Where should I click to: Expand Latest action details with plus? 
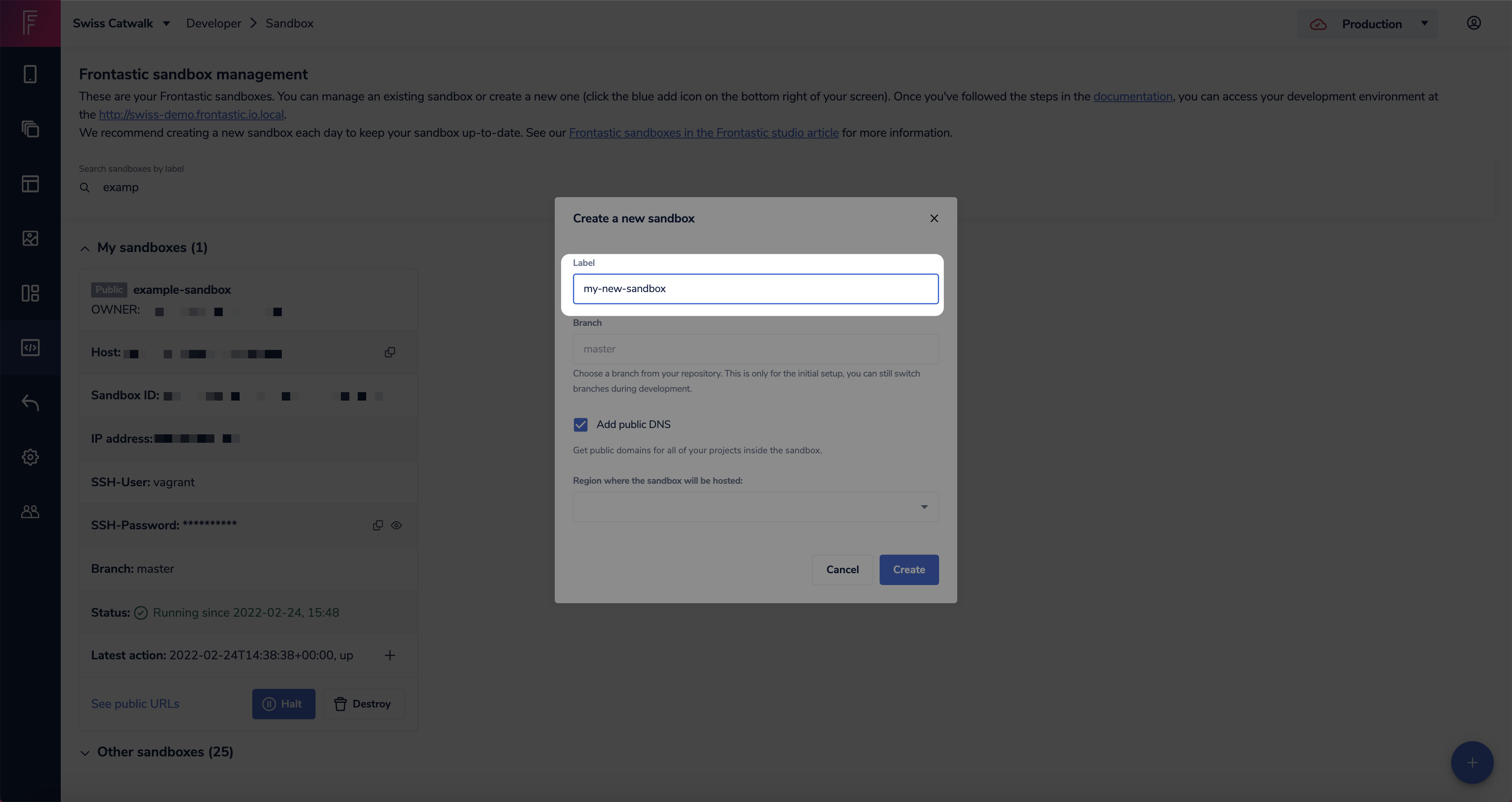click(x=390, y=655)
